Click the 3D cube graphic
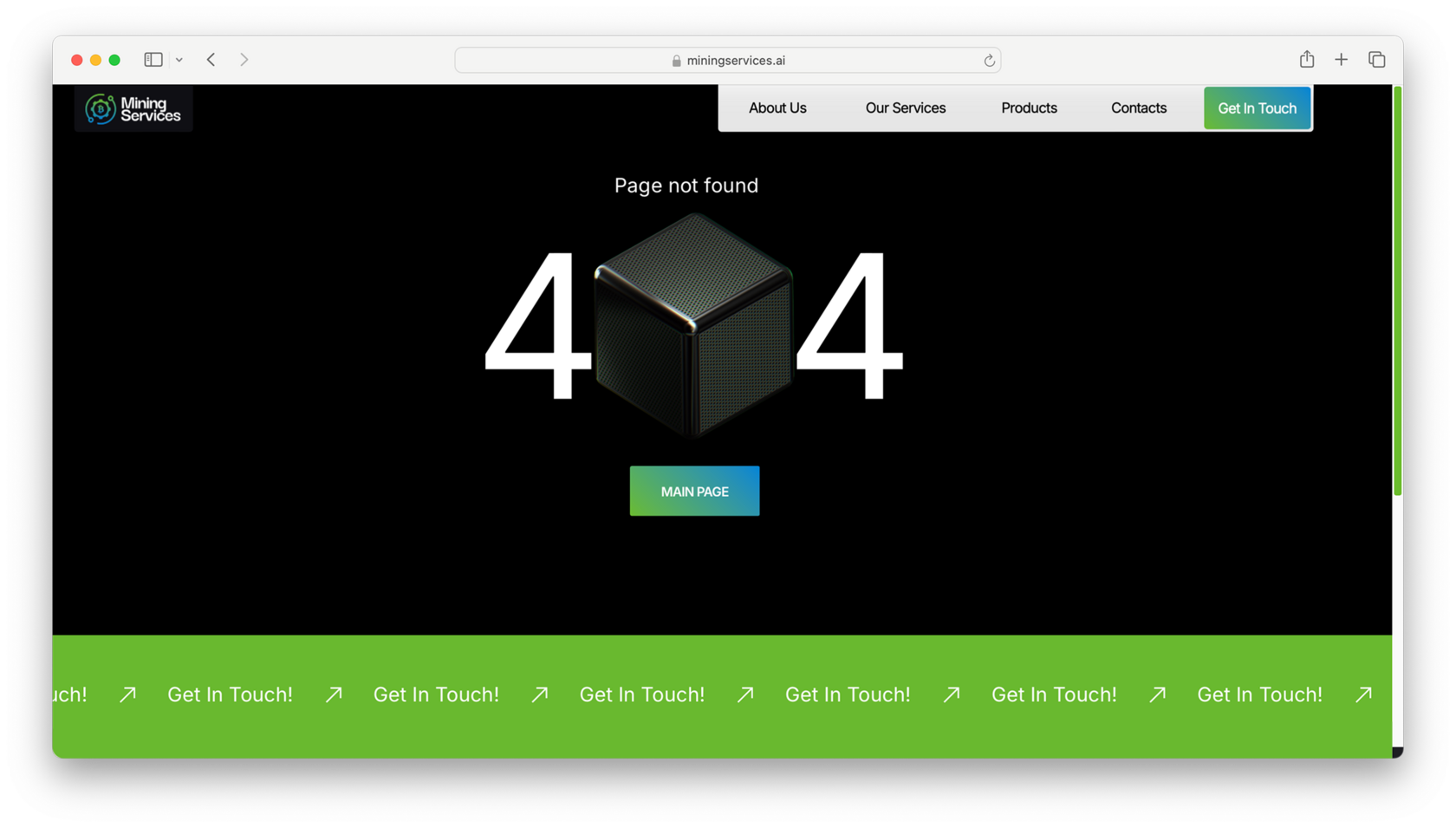1456x828 pixels. click(693, 325)
